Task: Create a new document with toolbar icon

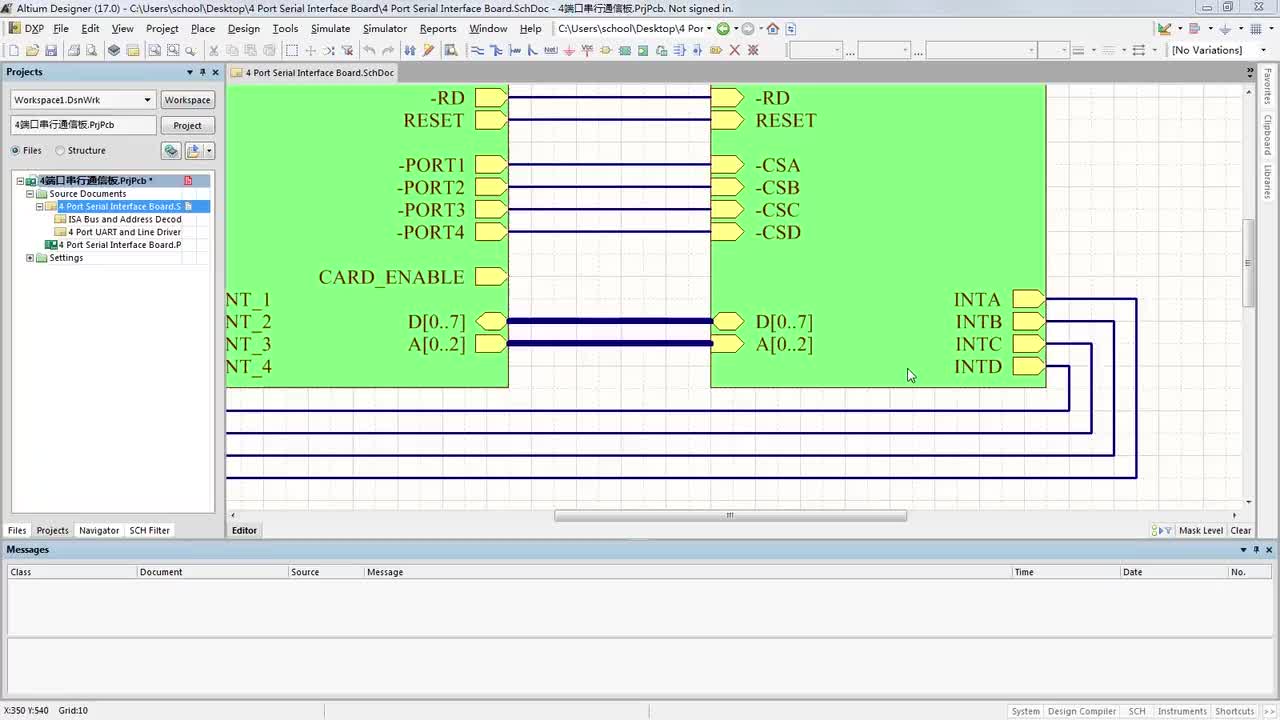Action: (x=14, y=50)
